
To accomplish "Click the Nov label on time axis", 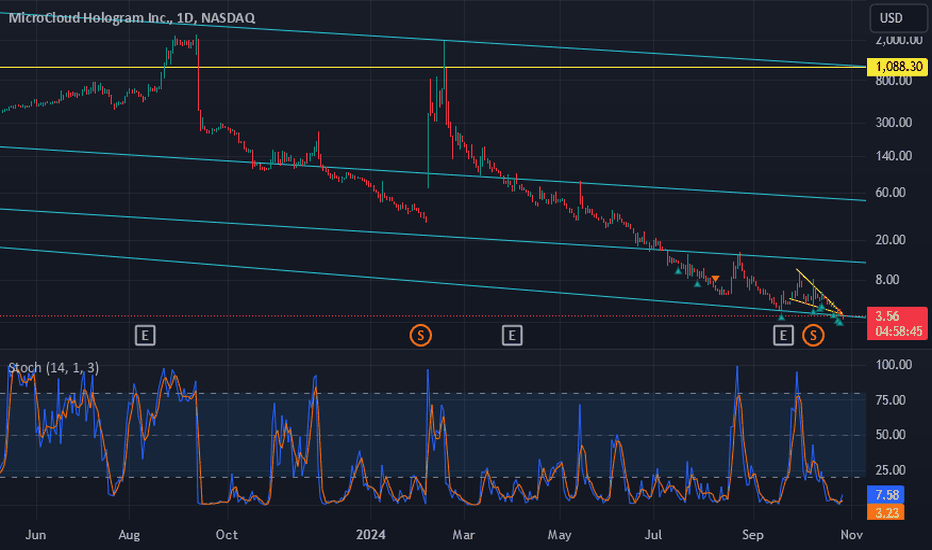I will pos(851,535).
